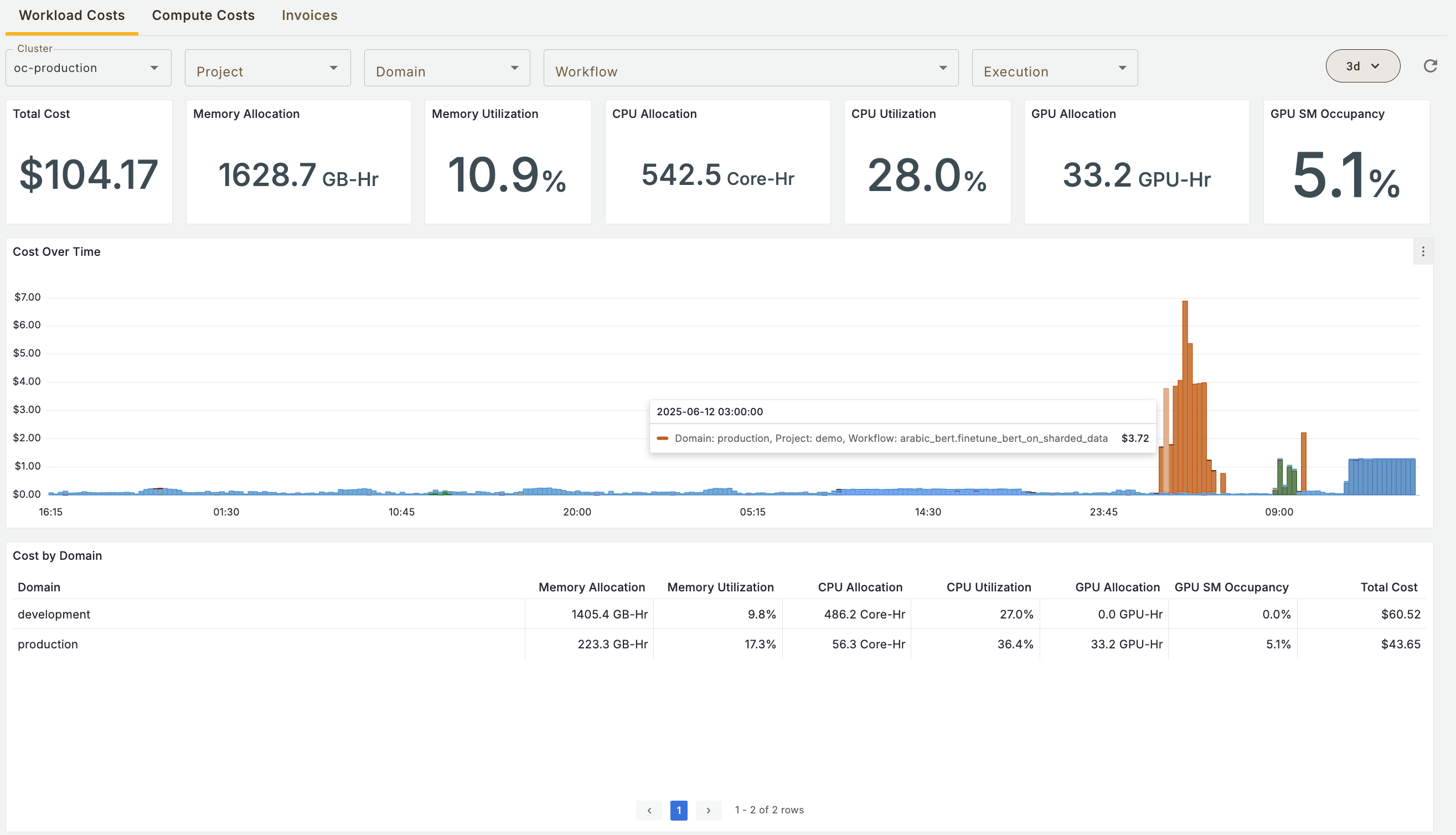This screenshot has width=1456, height=835.
Task: Click the production domain row
Action: (48, 644)
